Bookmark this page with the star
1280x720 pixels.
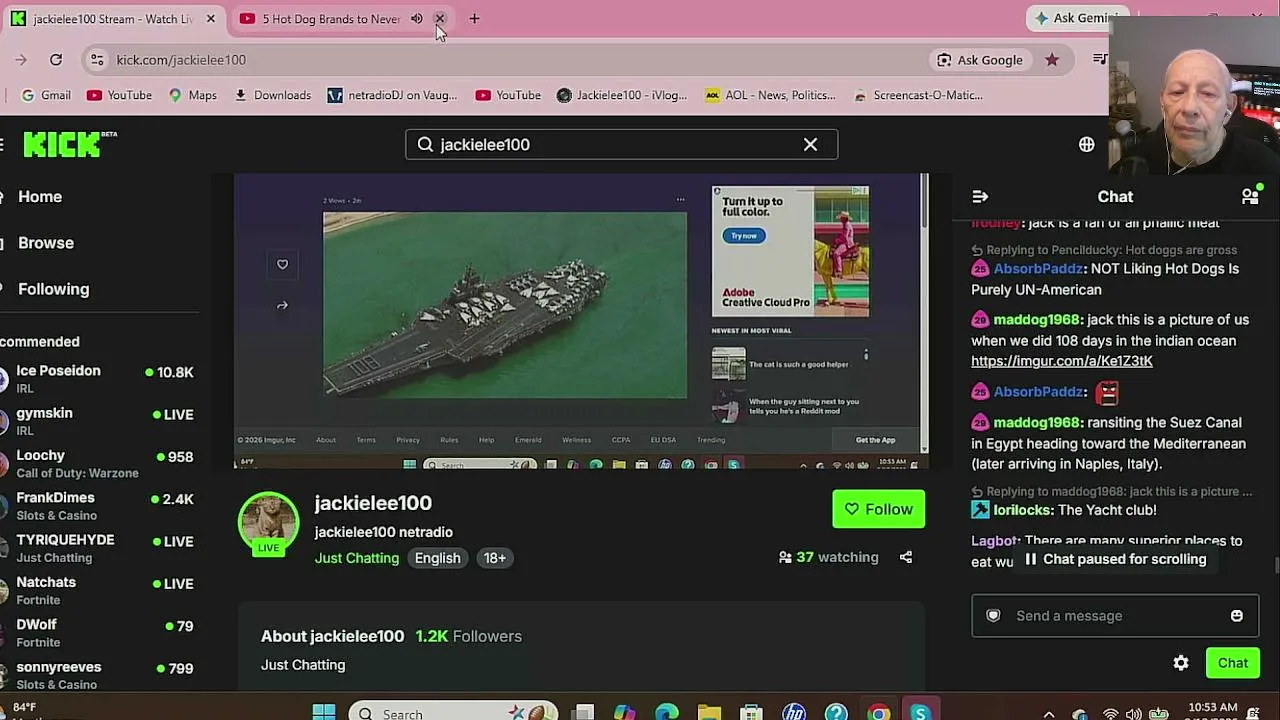(1052, 60)
